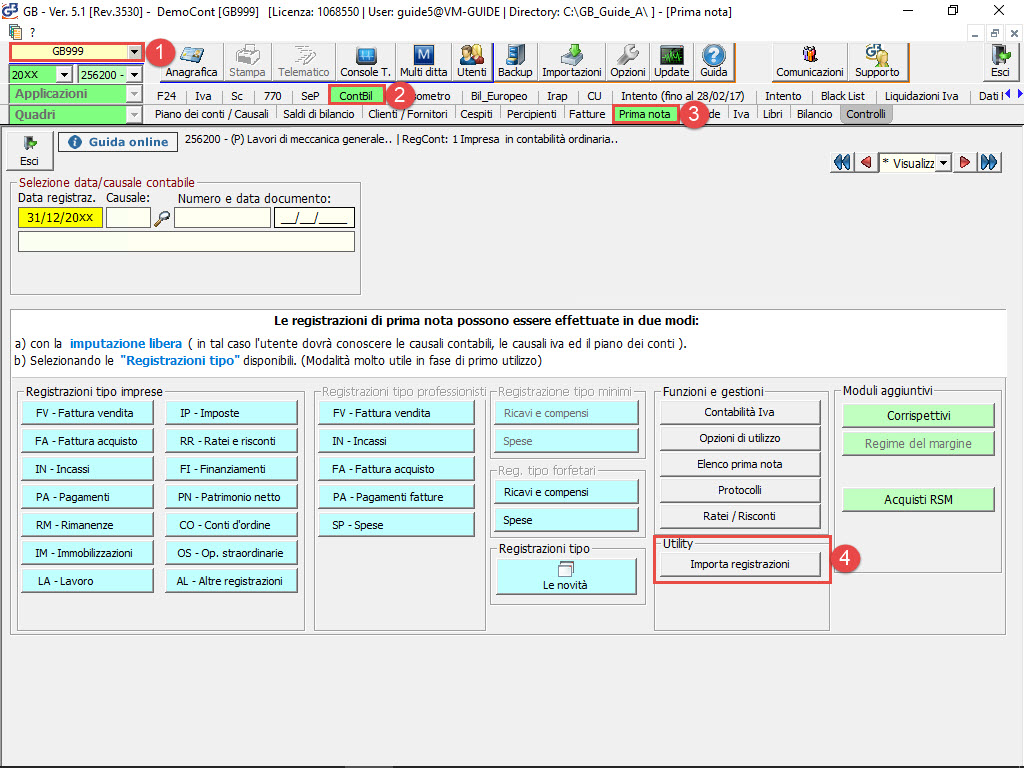This screenshot has height=768, width=1024.
Task: Select the Prima nota tab
Action: pos(644,114)
